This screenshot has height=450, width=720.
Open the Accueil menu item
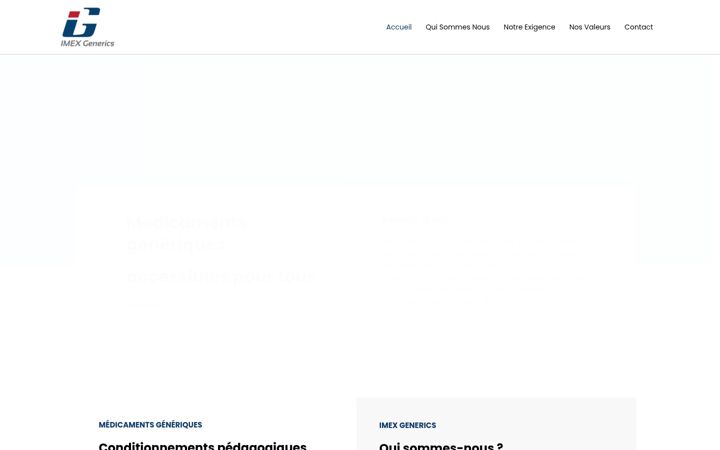399,27
